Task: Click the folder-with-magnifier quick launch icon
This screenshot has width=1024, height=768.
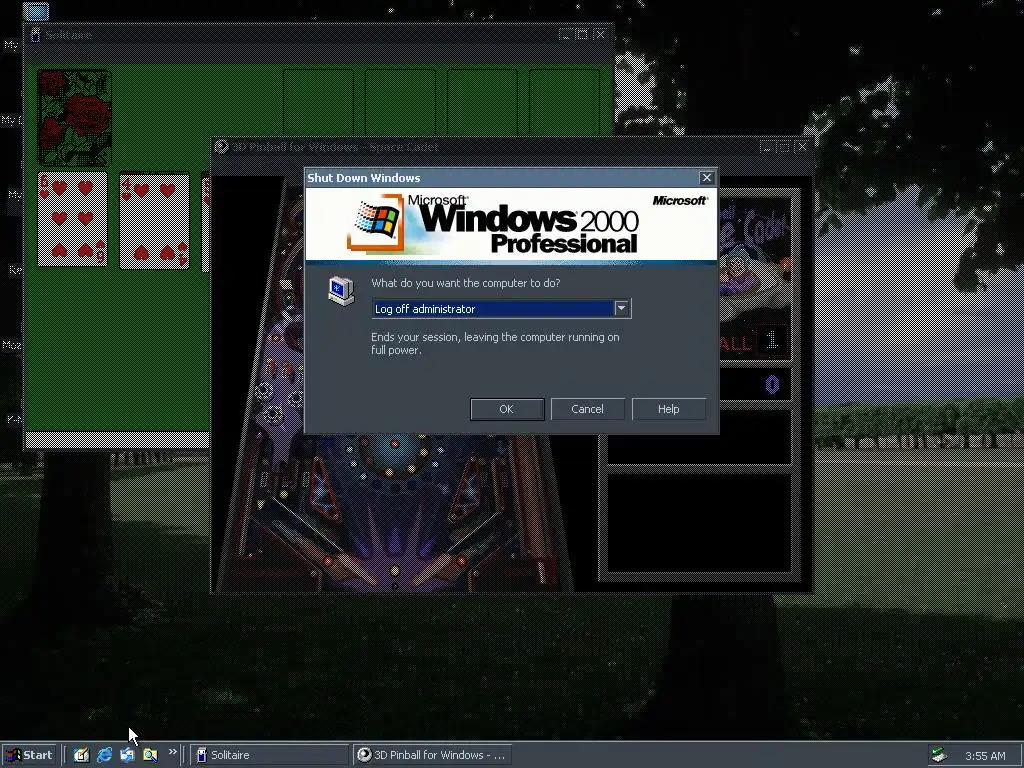Action: click(150, 755)
